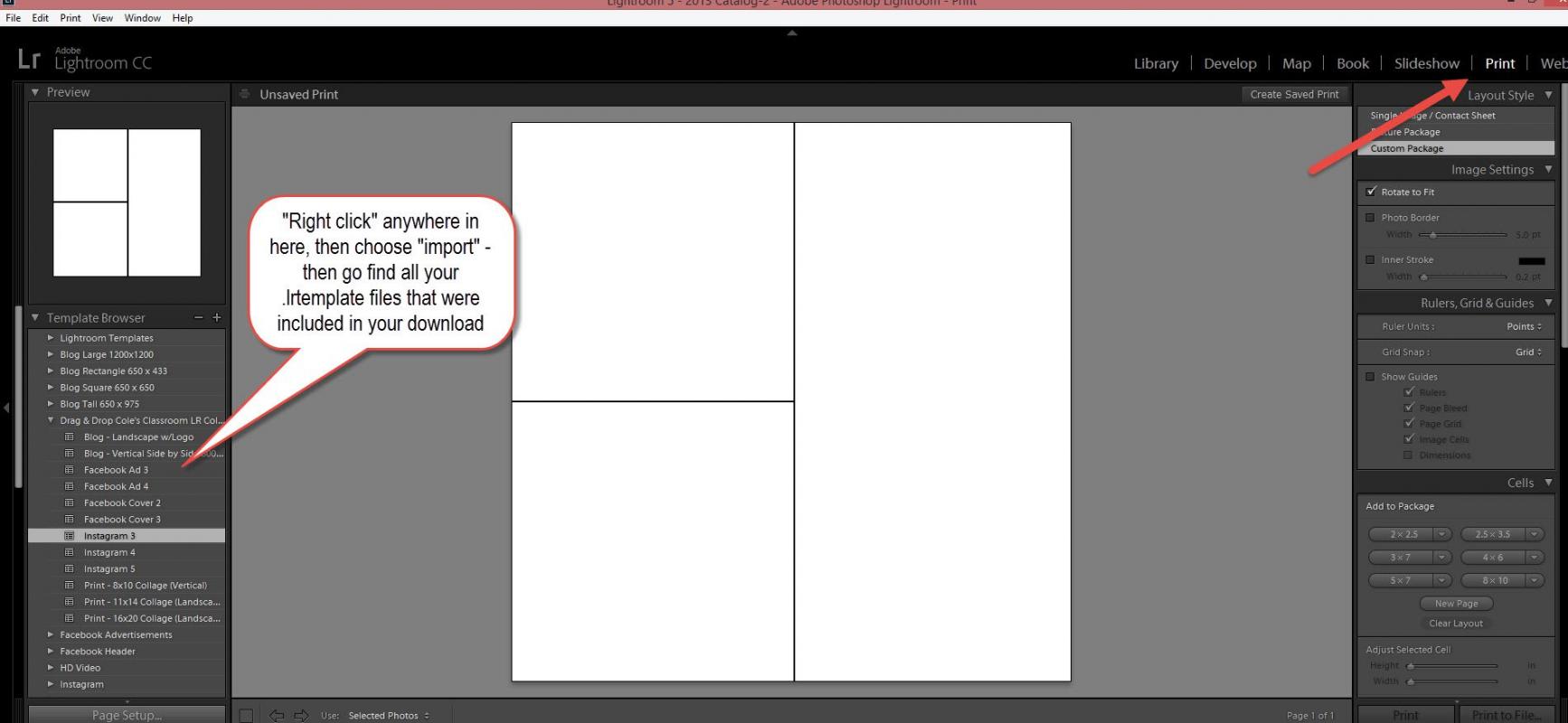
Task: Enable the Inner Stroke checkbox
Action: click(1370, 259)
